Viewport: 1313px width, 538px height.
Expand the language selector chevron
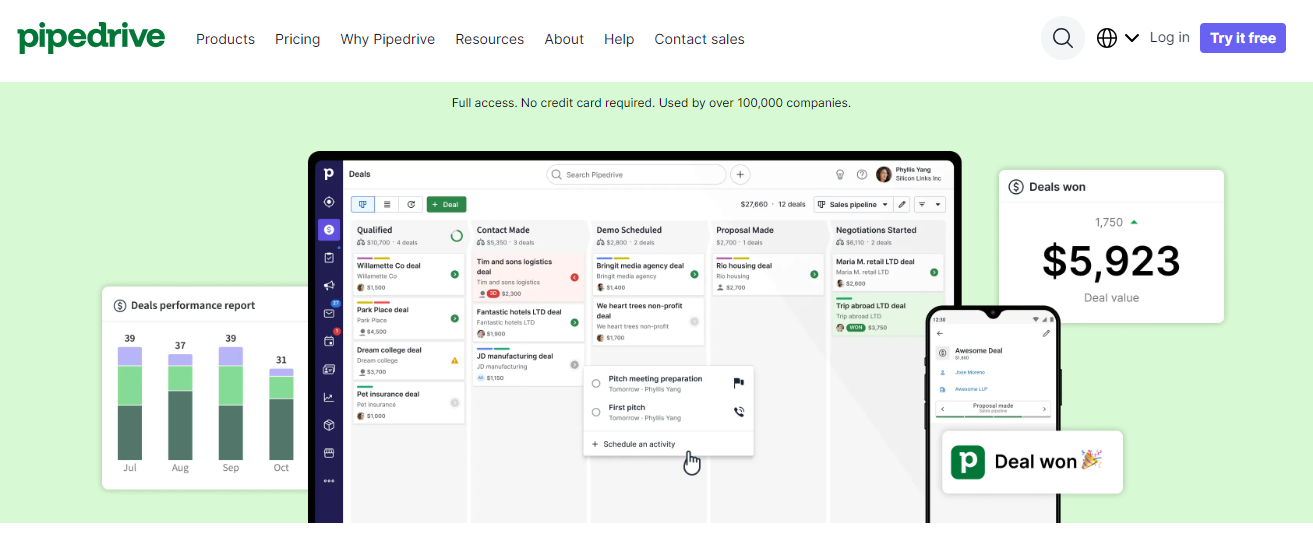click(1132, 38)
